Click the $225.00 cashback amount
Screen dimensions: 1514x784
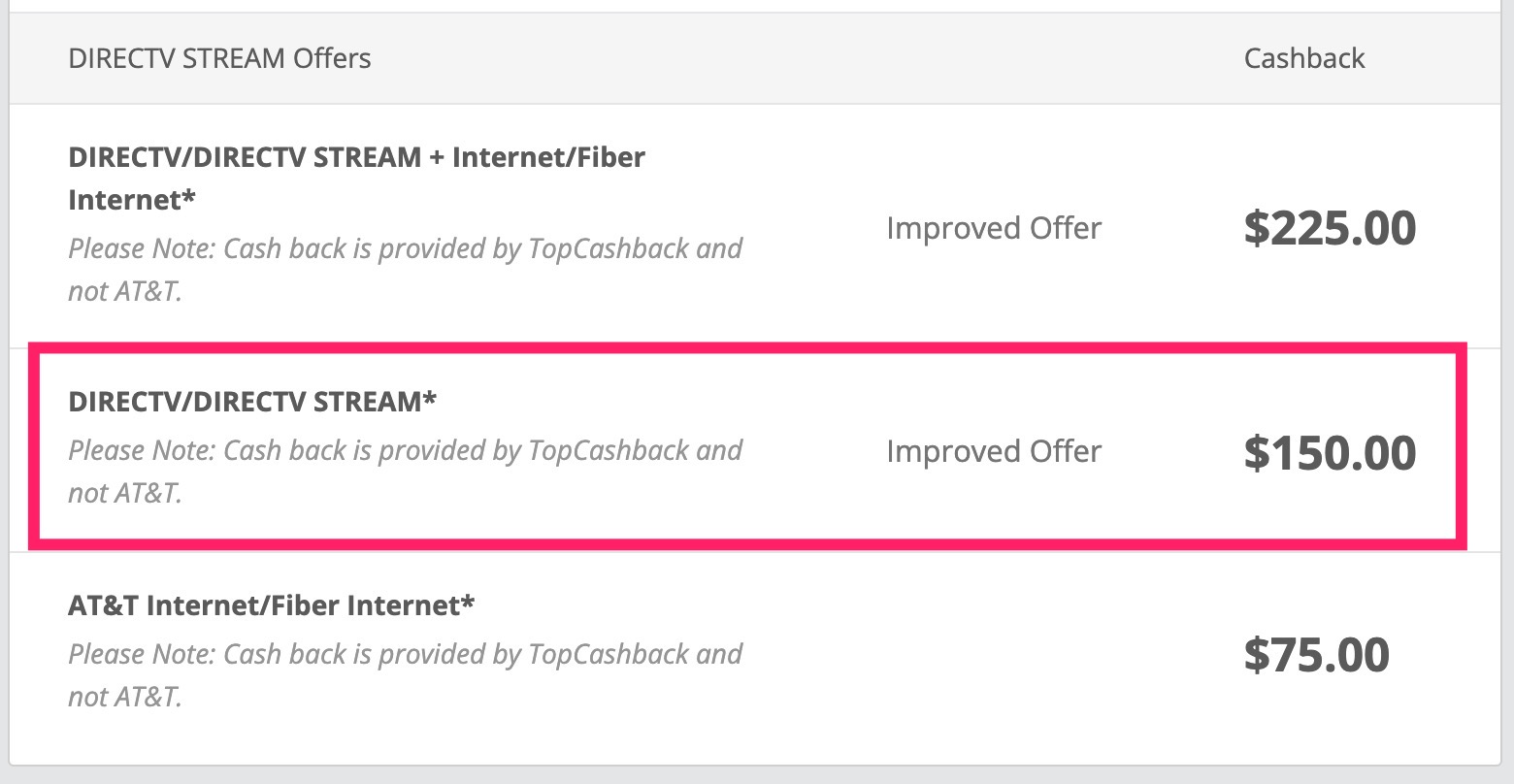point(1330,227)
